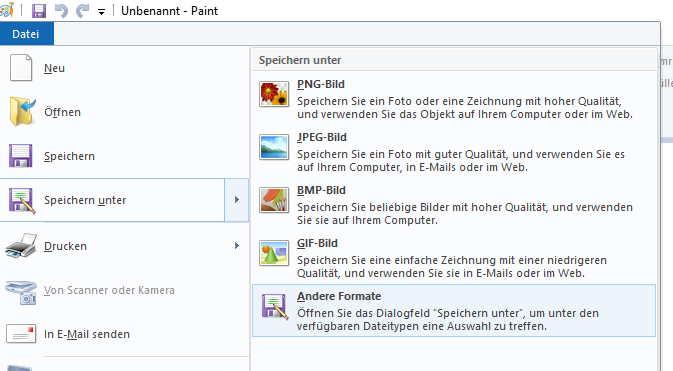673x371 pixels.
Task: Click the purple floppy icon for Speichern
Action: click(20, 156)
